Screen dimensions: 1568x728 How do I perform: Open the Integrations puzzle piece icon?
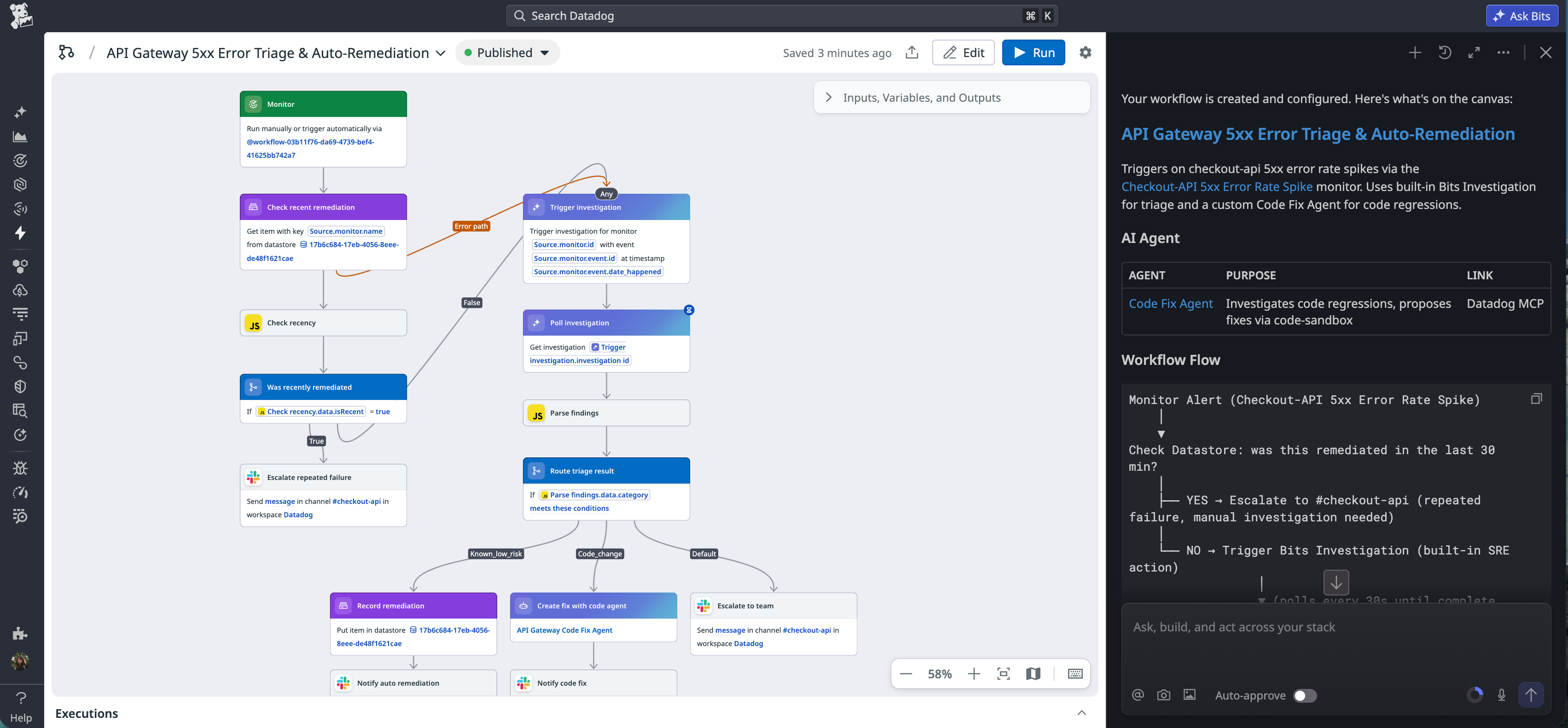[21, 633]
